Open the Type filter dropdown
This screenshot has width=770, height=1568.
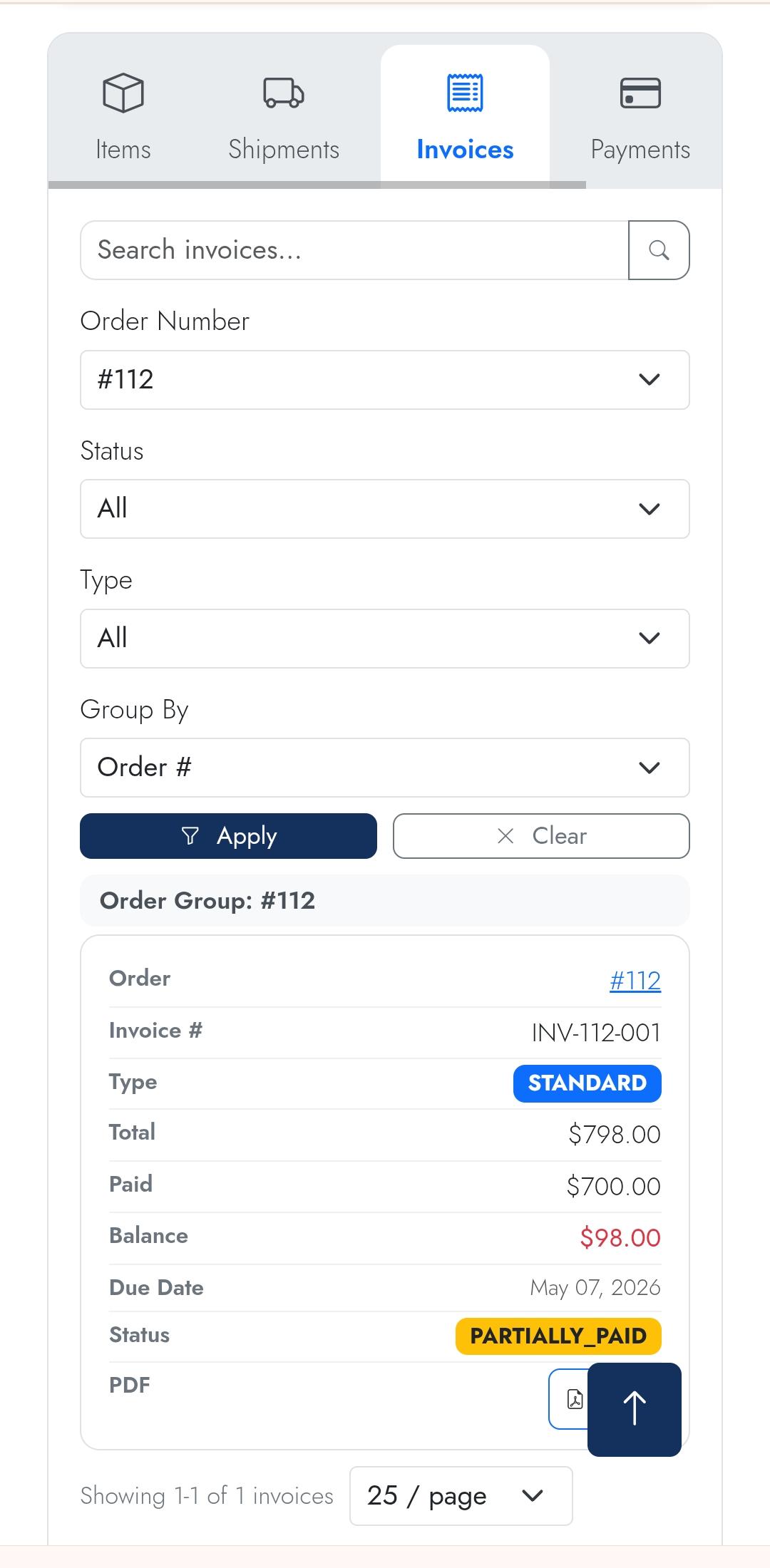pos(385,639)
